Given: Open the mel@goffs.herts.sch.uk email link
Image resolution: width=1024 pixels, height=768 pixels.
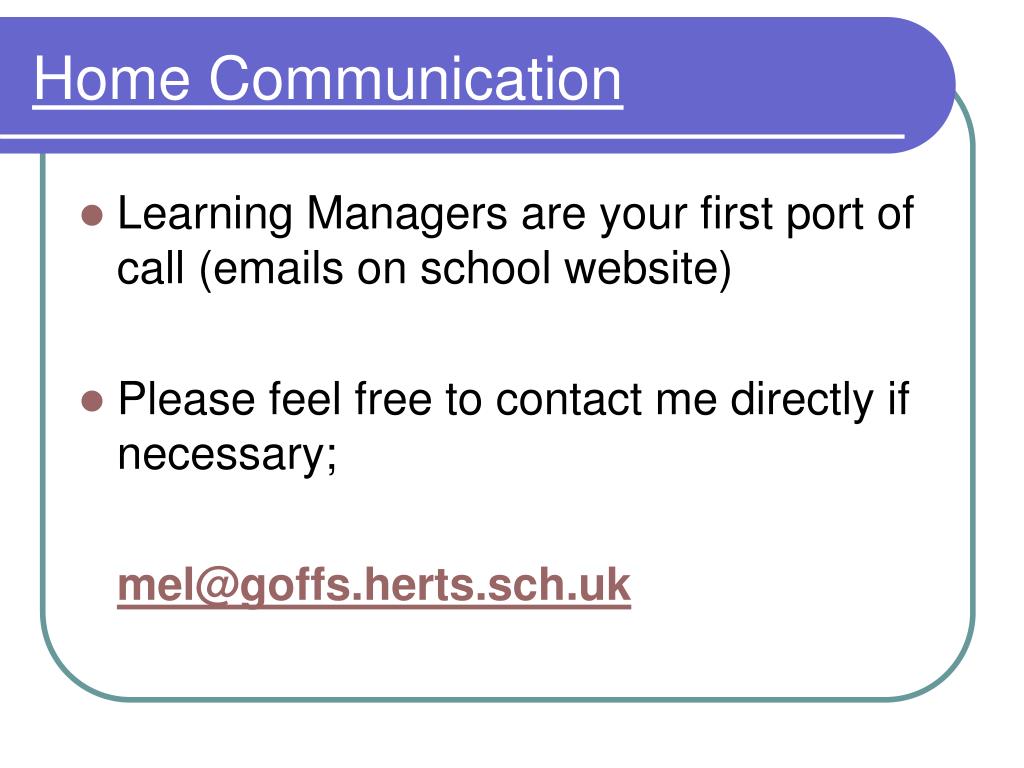Looking at the screenshot, I should [374, 584].
